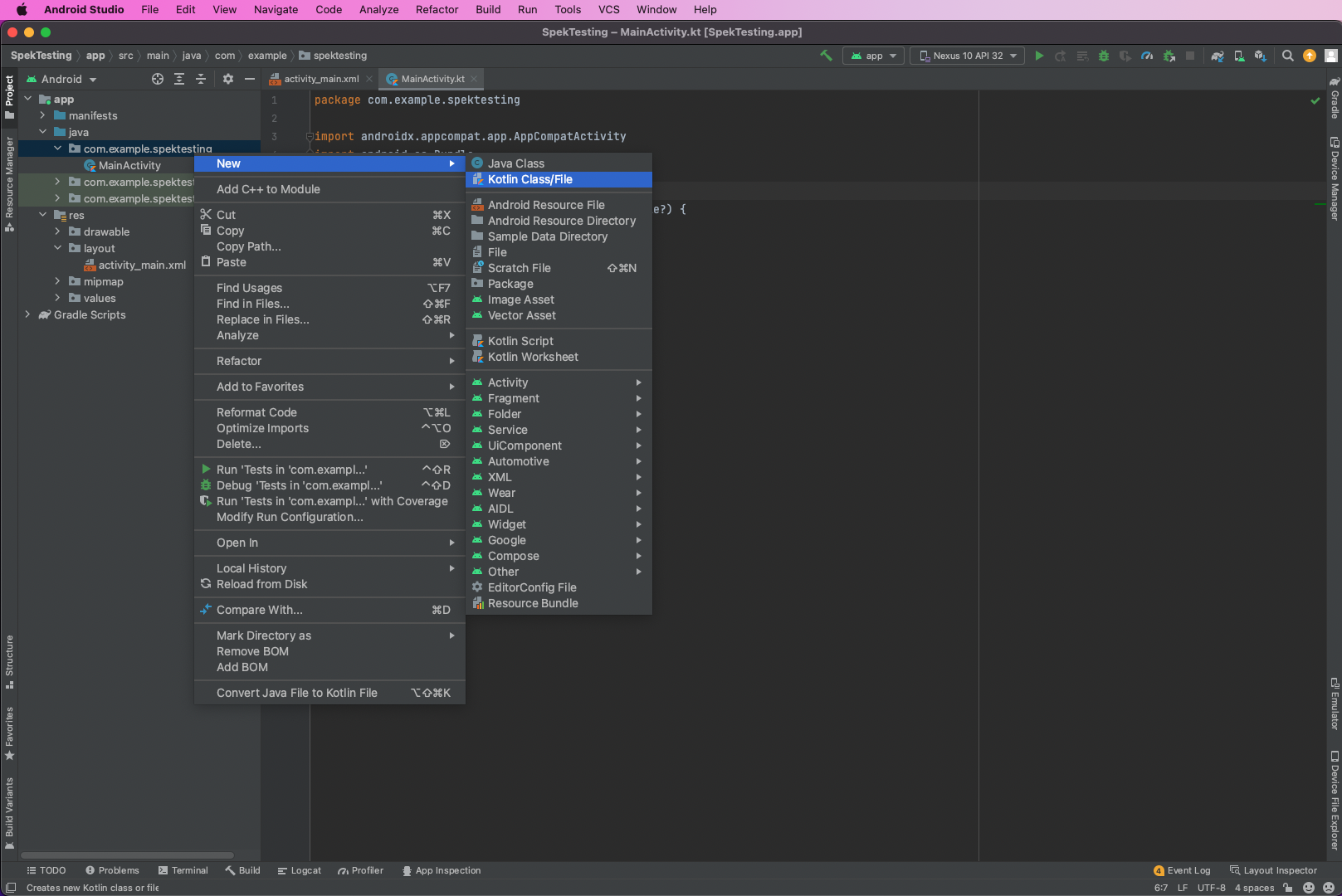The width and height of the screenshot is (1342, 896).
Task: Select Kotlin Class/File in the New submenu
Action: pos(529,179)
